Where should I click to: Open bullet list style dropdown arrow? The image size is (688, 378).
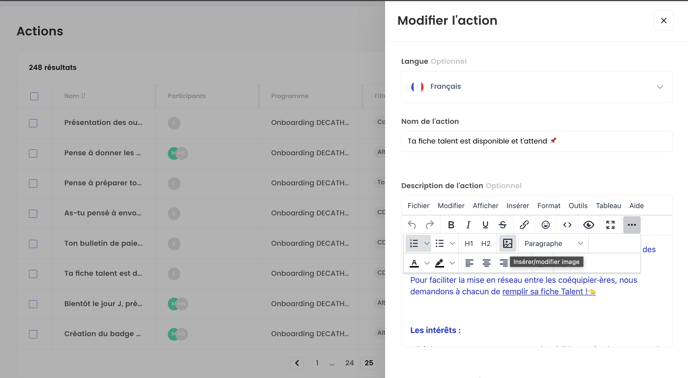point(452,243)
